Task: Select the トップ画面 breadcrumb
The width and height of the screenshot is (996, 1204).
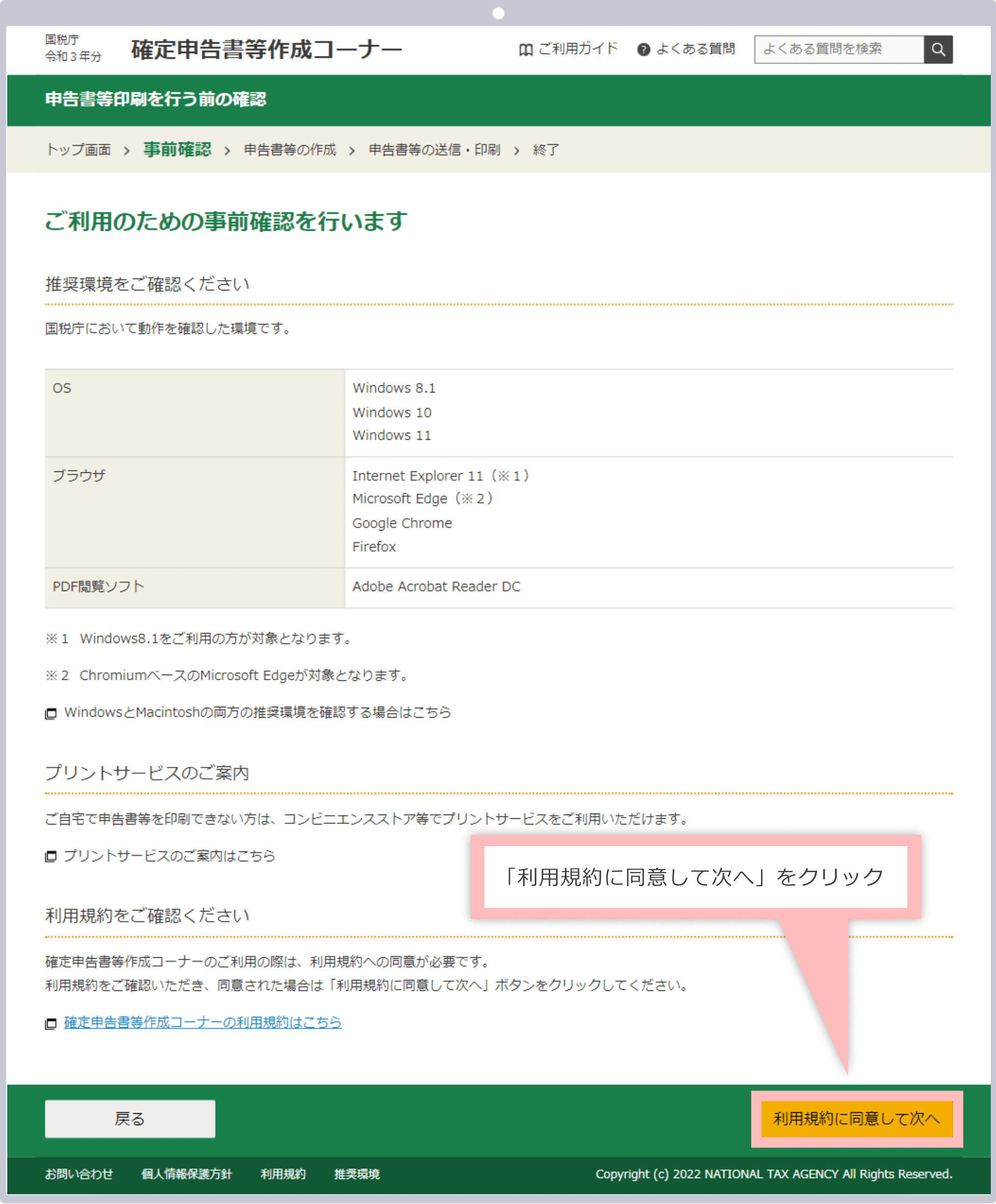Action: pos(79,150)
